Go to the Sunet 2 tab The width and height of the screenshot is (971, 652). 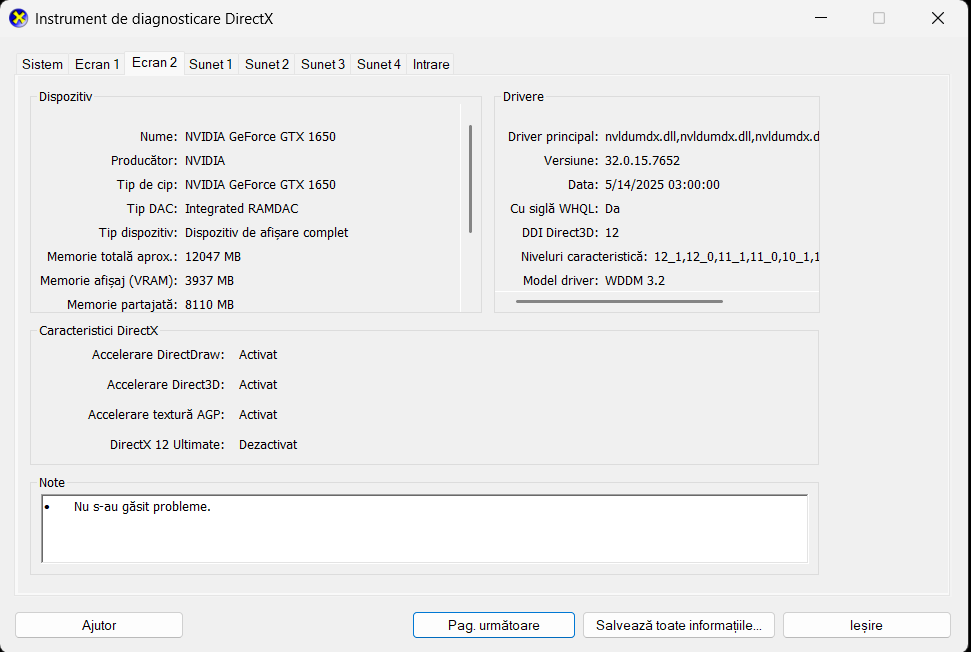tap(266, 64)
